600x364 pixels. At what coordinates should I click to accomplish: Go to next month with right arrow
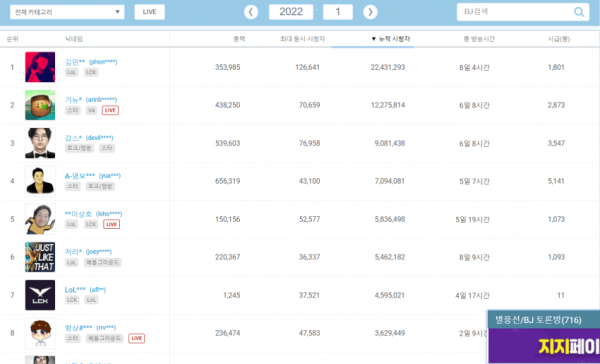tap(370, 12)
